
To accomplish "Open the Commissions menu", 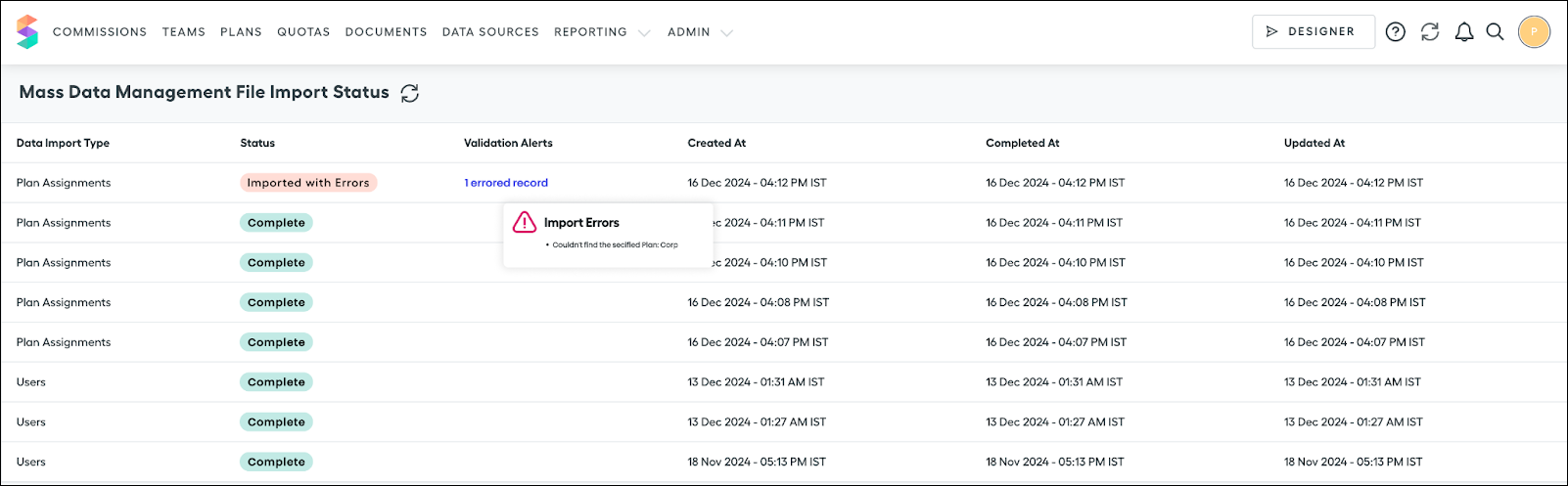I will (x=100, y=32).
